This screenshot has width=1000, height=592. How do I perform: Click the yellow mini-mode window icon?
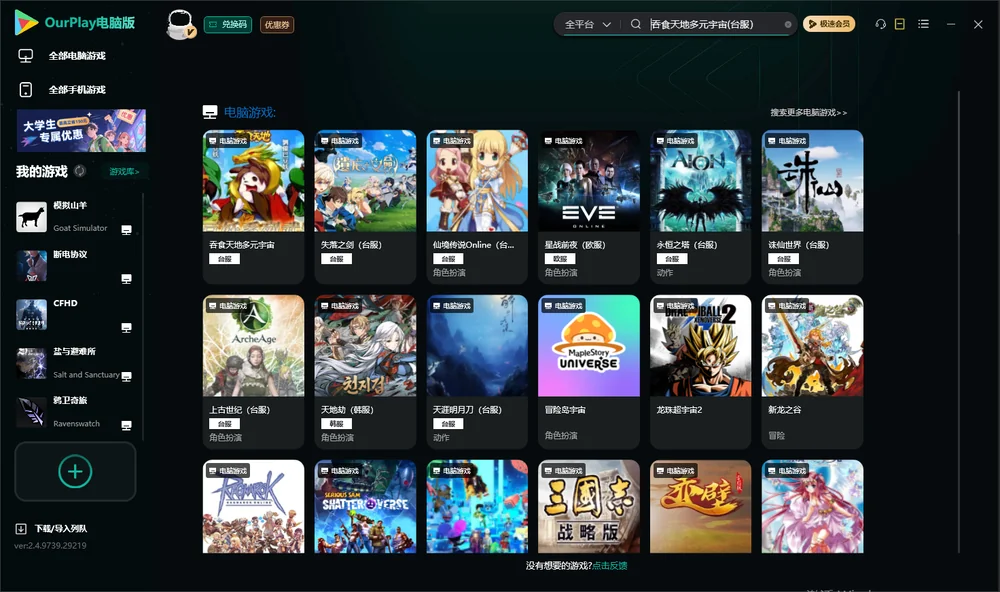900,24
